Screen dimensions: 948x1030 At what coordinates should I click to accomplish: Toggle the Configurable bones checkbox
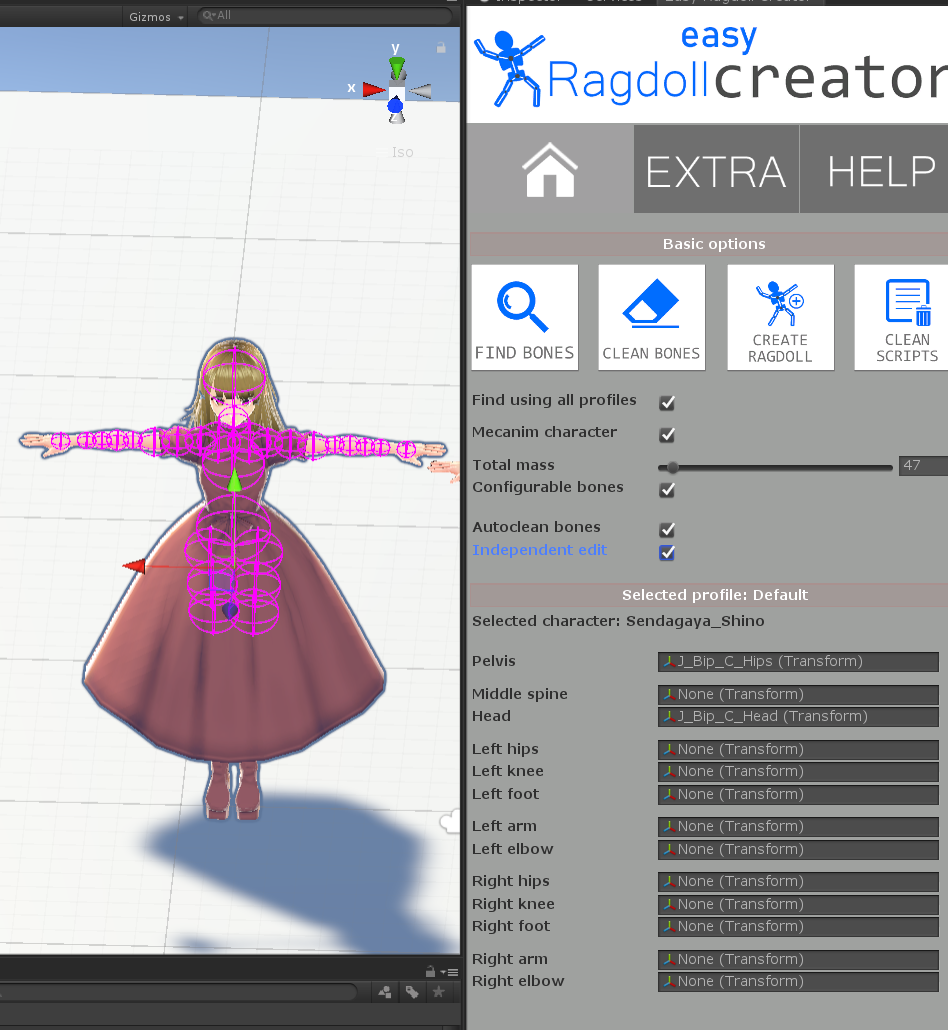[x=667, y=490]
